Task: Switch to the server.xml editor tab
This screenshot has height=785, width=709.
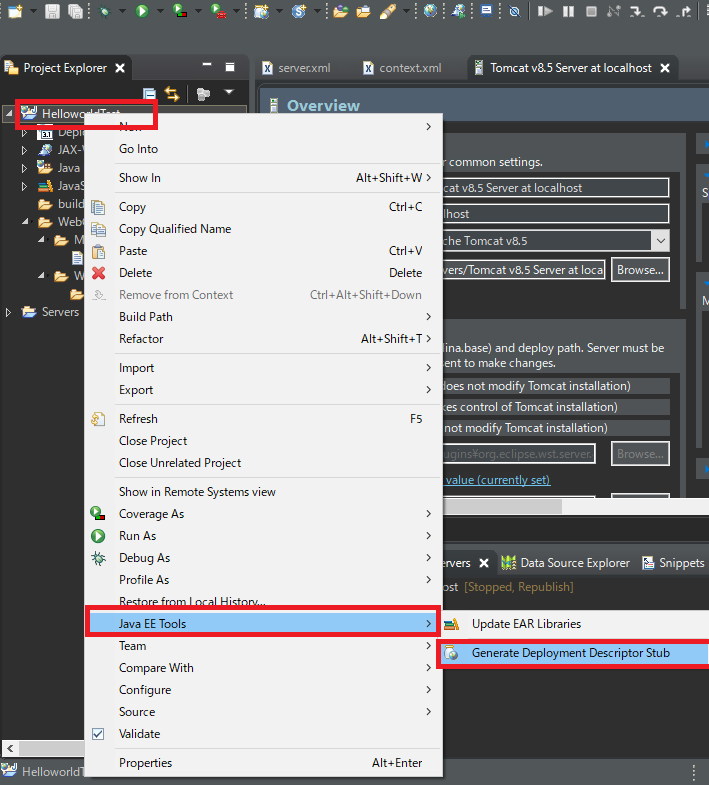Action: coord(296,68)
